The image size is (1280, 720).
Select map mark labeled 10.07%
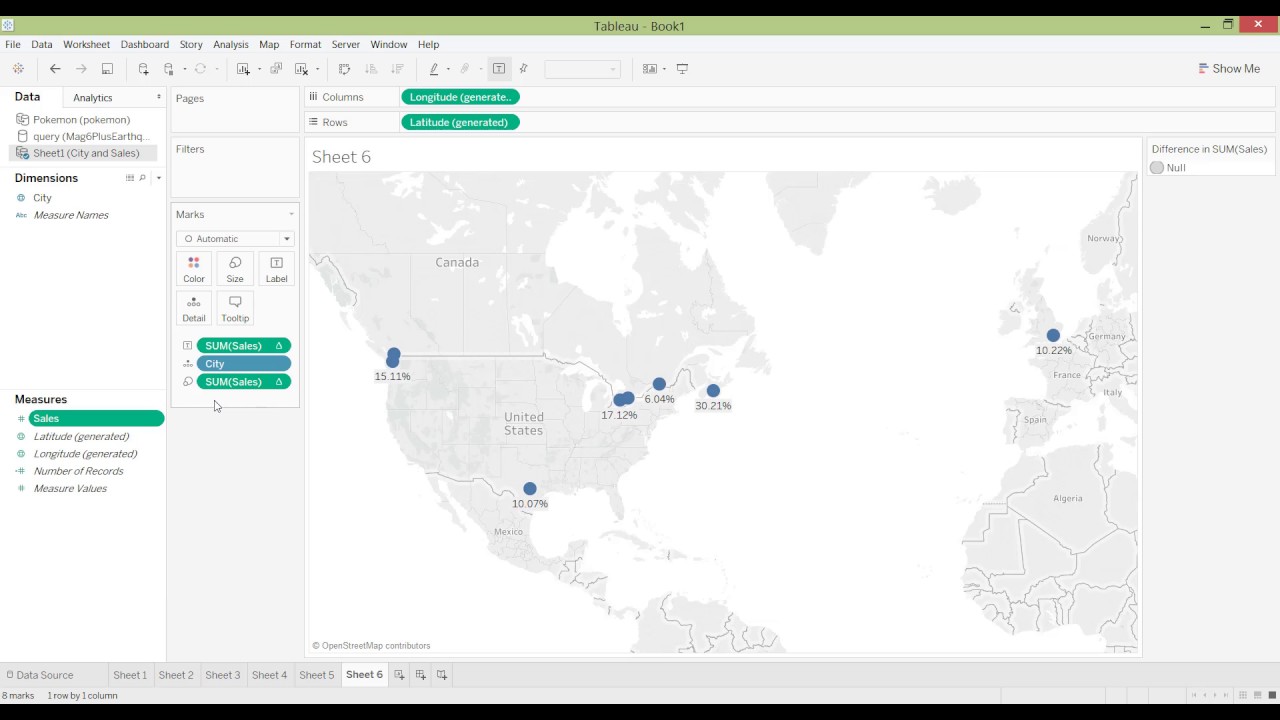[x=530, y=489]
